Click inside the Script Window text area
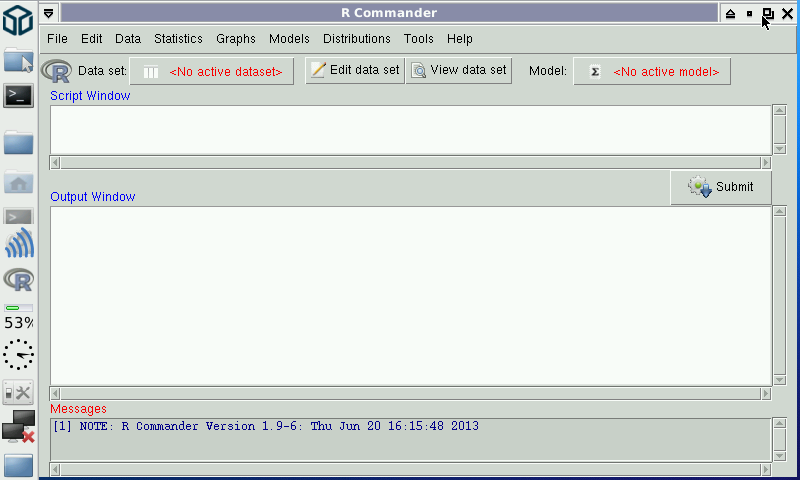The image size is (800, 480). (x=411, y=130)
